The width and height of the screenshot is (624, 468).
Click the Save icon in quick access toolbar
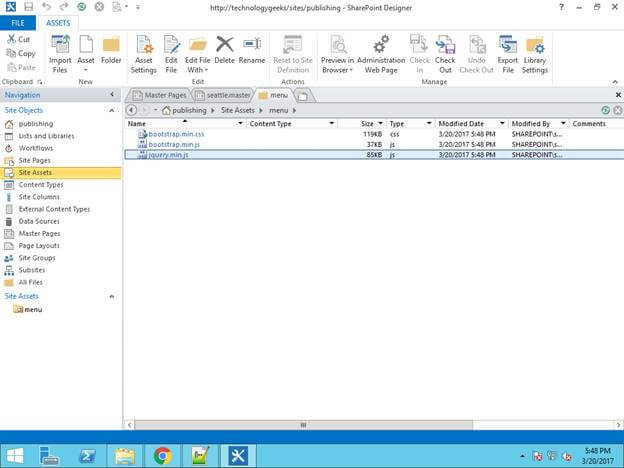(x=28, y=7)
